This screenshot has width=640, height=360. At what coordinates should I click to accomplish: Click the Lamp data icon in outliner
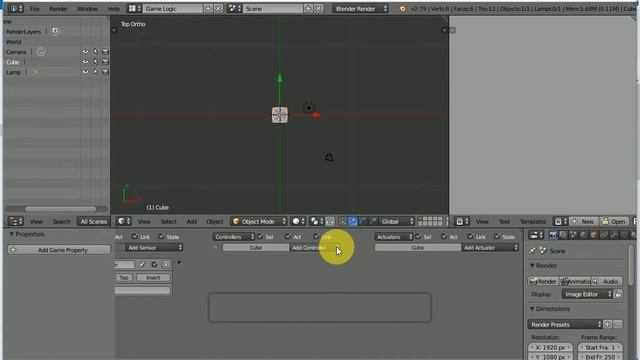36,72
